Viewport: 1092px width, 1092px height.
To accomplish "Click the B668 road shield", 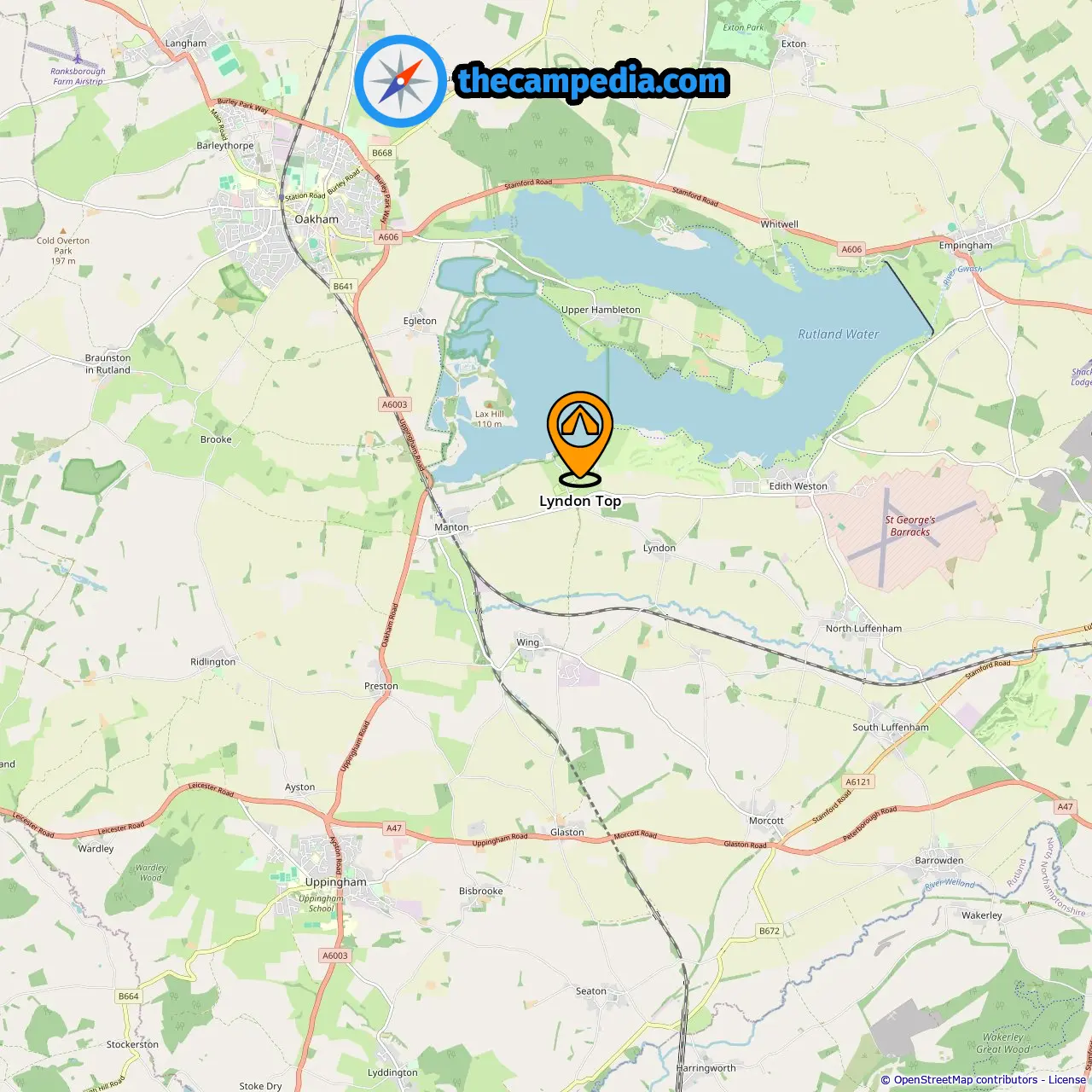I will point(382,154).
